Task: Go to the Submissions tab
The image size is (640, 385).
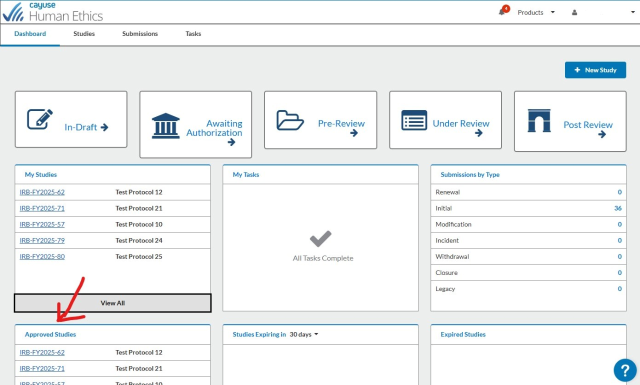Action: 140,34
